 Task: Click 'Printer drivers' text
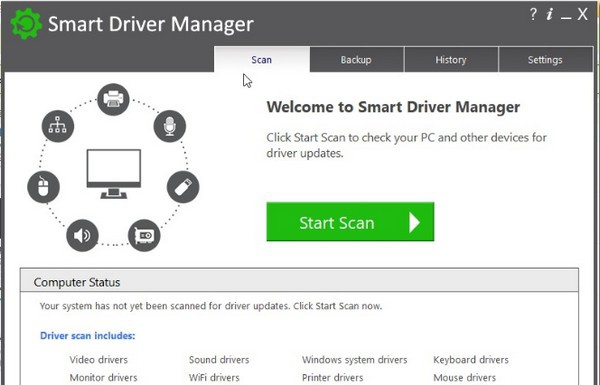[x=333, y=377]
